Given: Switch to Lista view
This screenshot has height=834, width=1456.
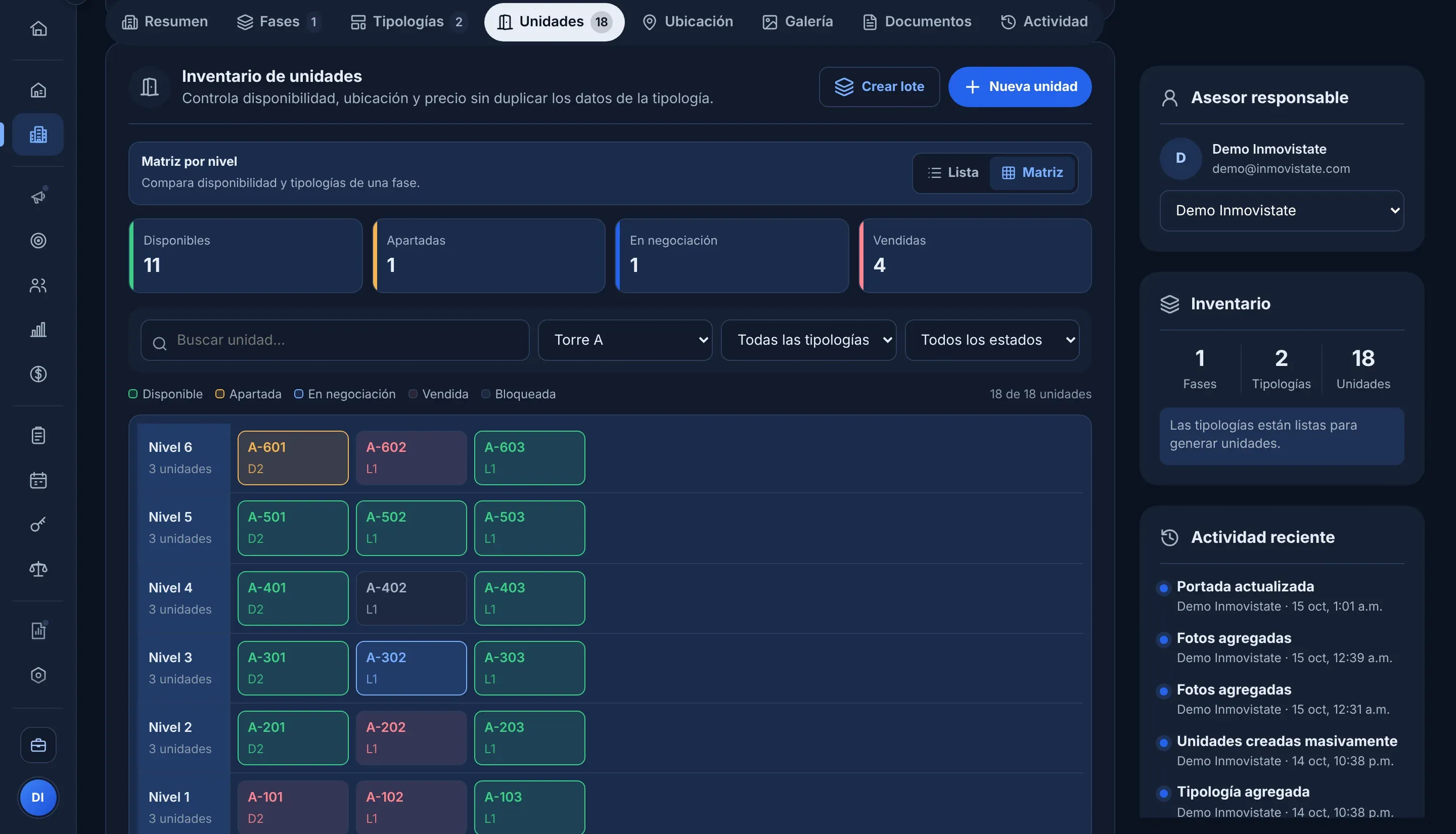Looking at the screenshot, I should click(953, 173).
